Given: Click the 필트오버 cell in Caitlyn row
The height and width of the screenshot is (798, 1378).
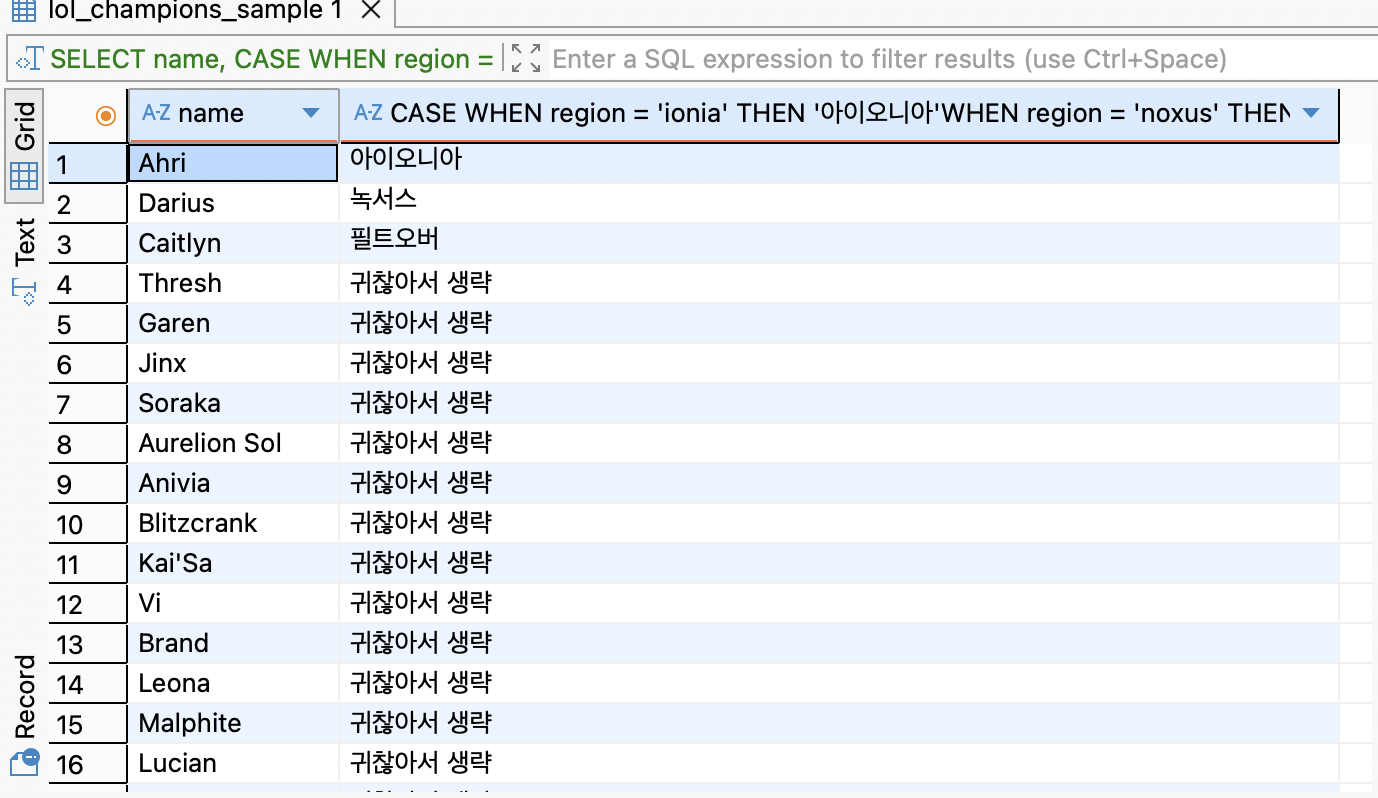Looking at the screenshot, I should click(839, 243).
